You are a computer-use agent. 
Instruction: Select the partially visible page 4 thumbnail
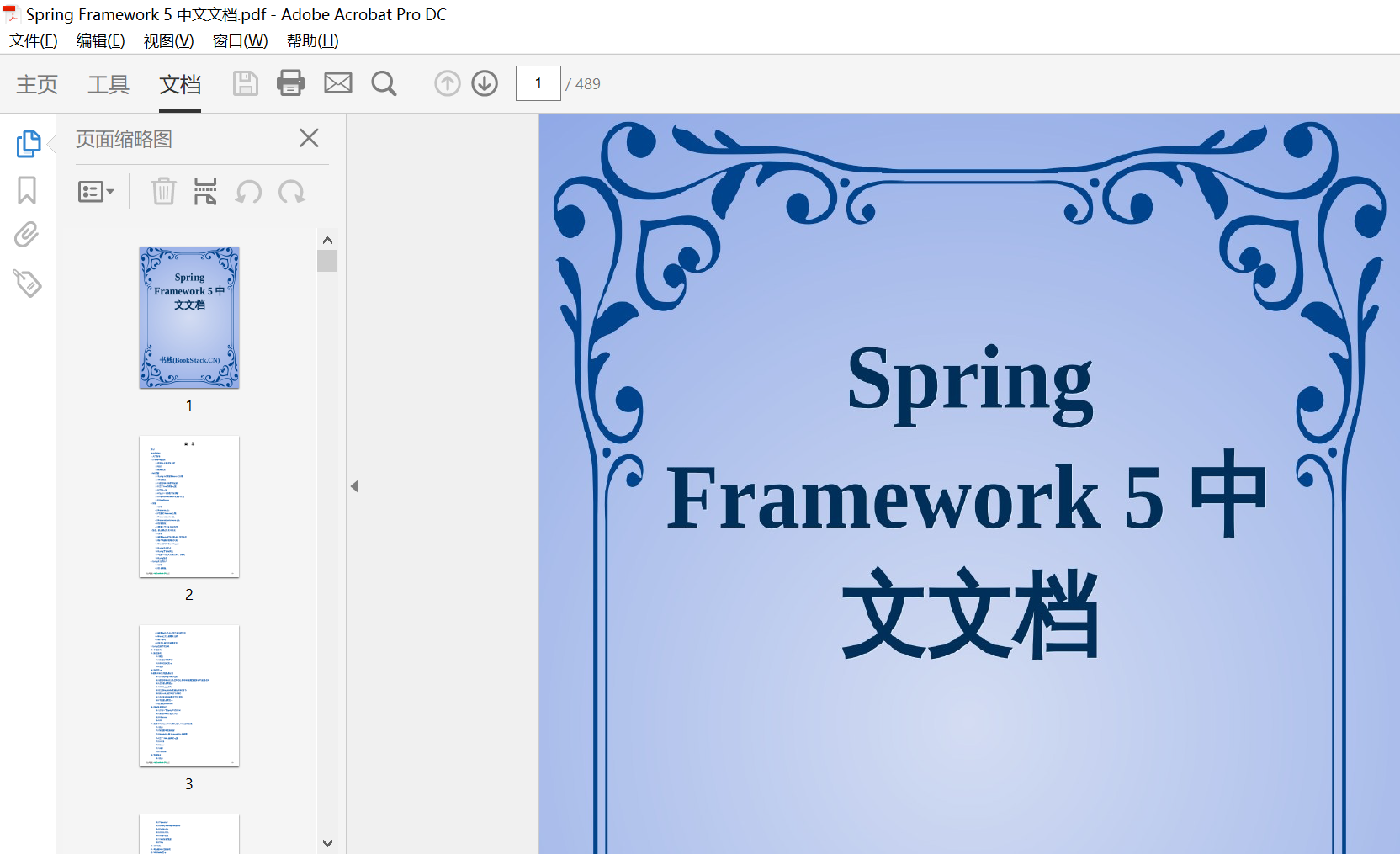(189, 834)
